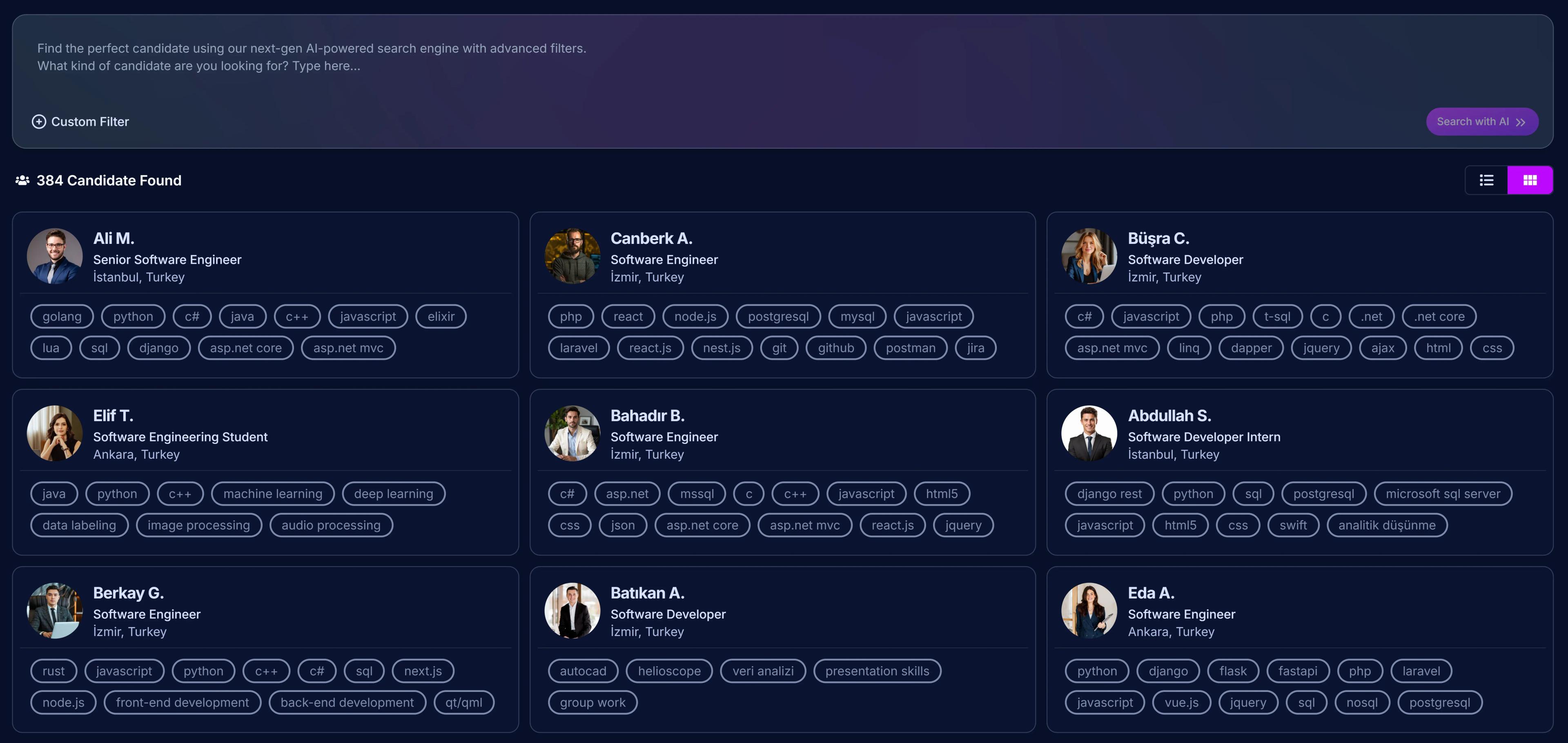Select the grid view icon
The image size is (1568, 743).
(x=1531, y=180)
